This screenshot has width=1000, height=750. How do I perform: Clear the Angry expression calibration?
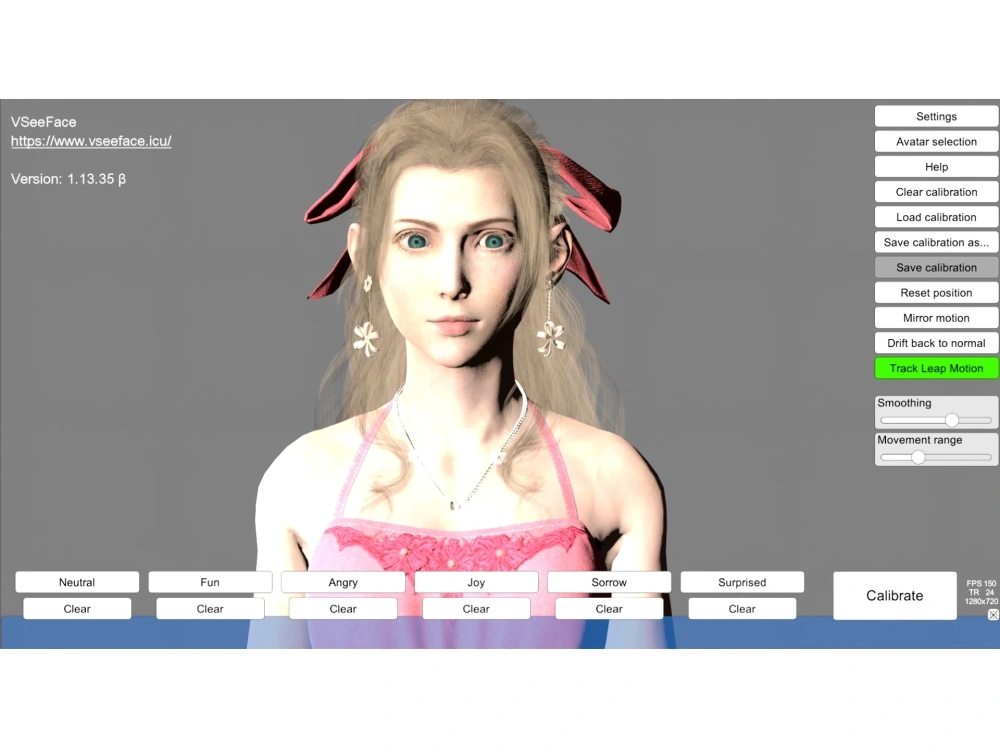[343, 609]
